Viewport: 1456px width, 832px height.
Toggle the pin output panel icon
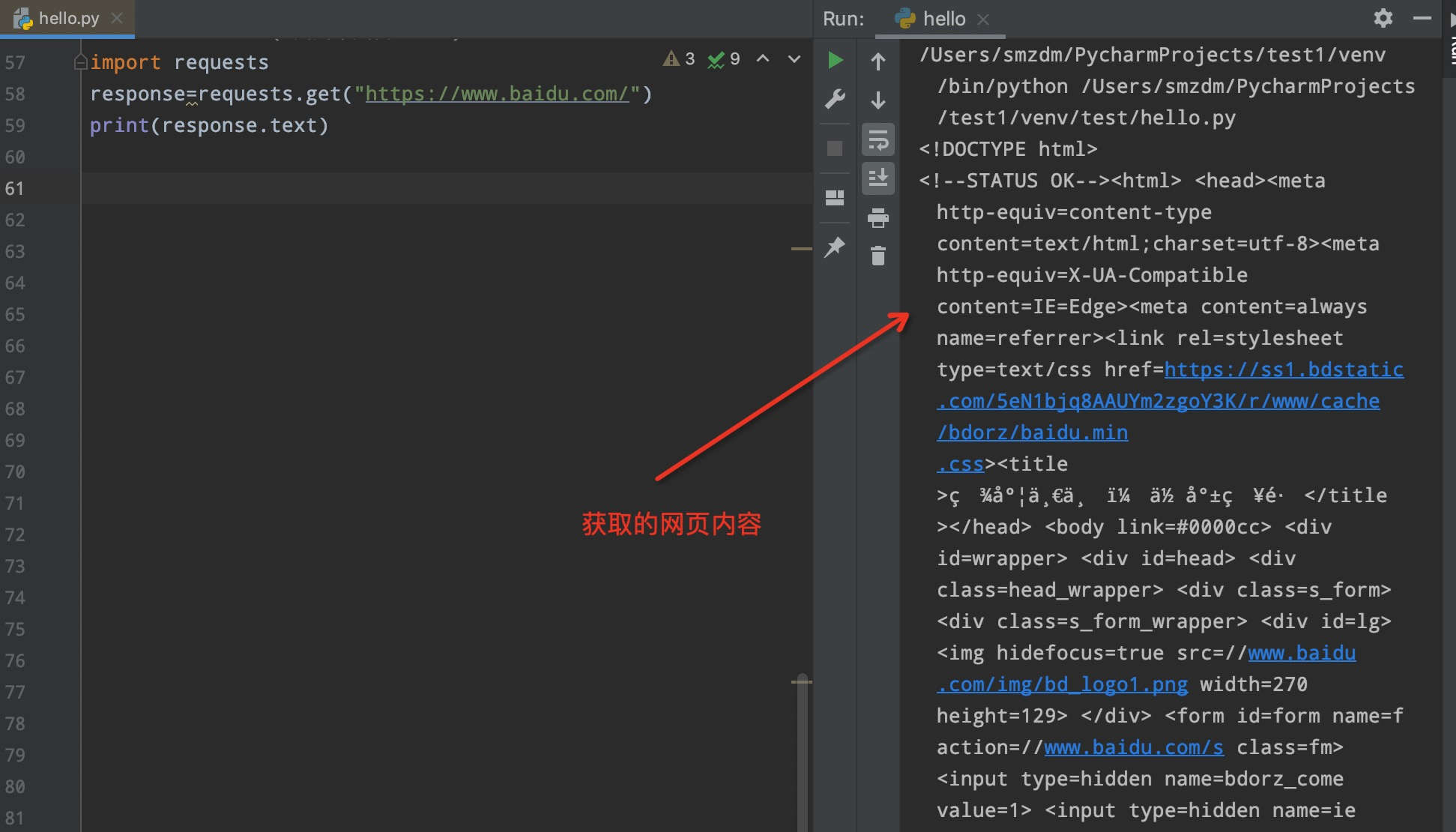(x=836, y=246)
